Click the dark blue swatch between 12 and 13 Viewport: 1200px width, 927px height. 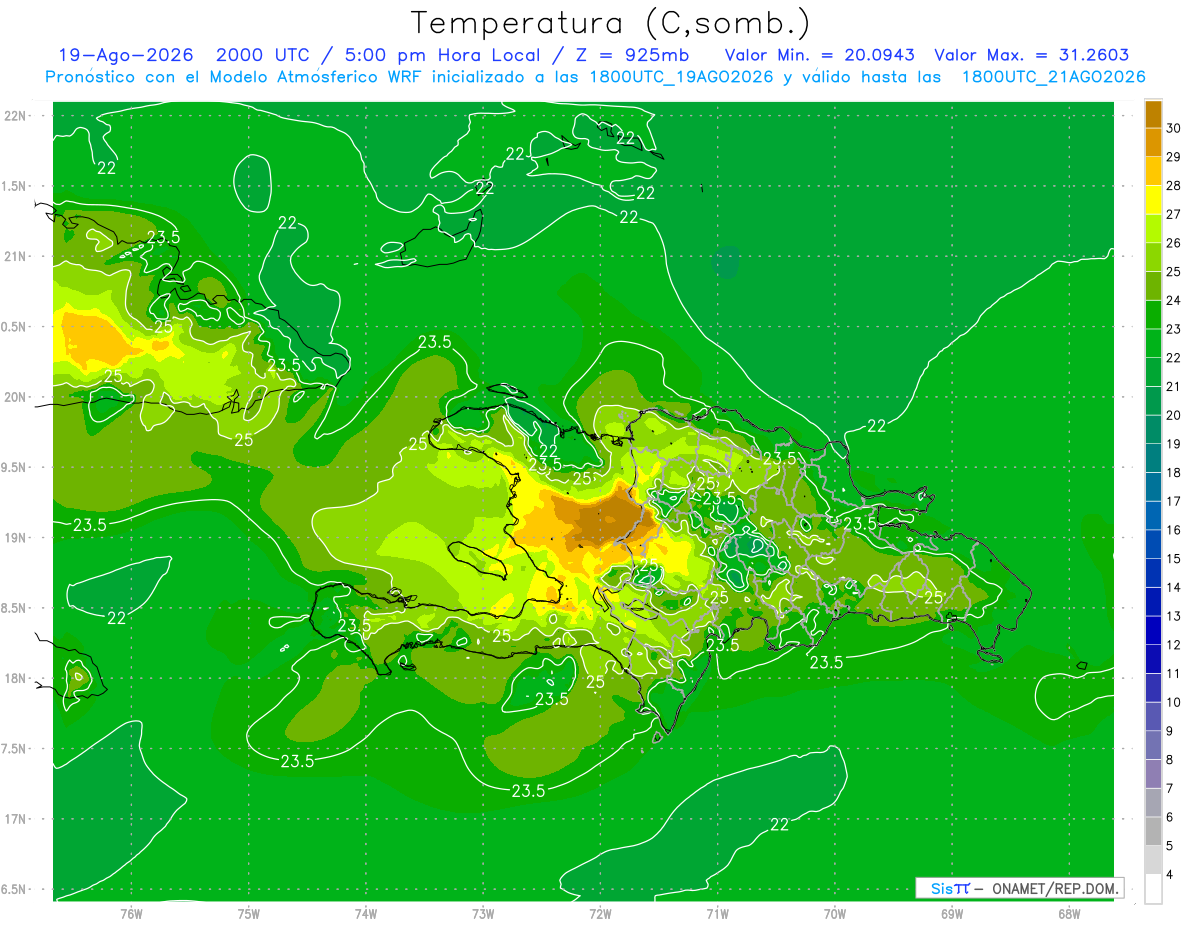[1153, 630]
